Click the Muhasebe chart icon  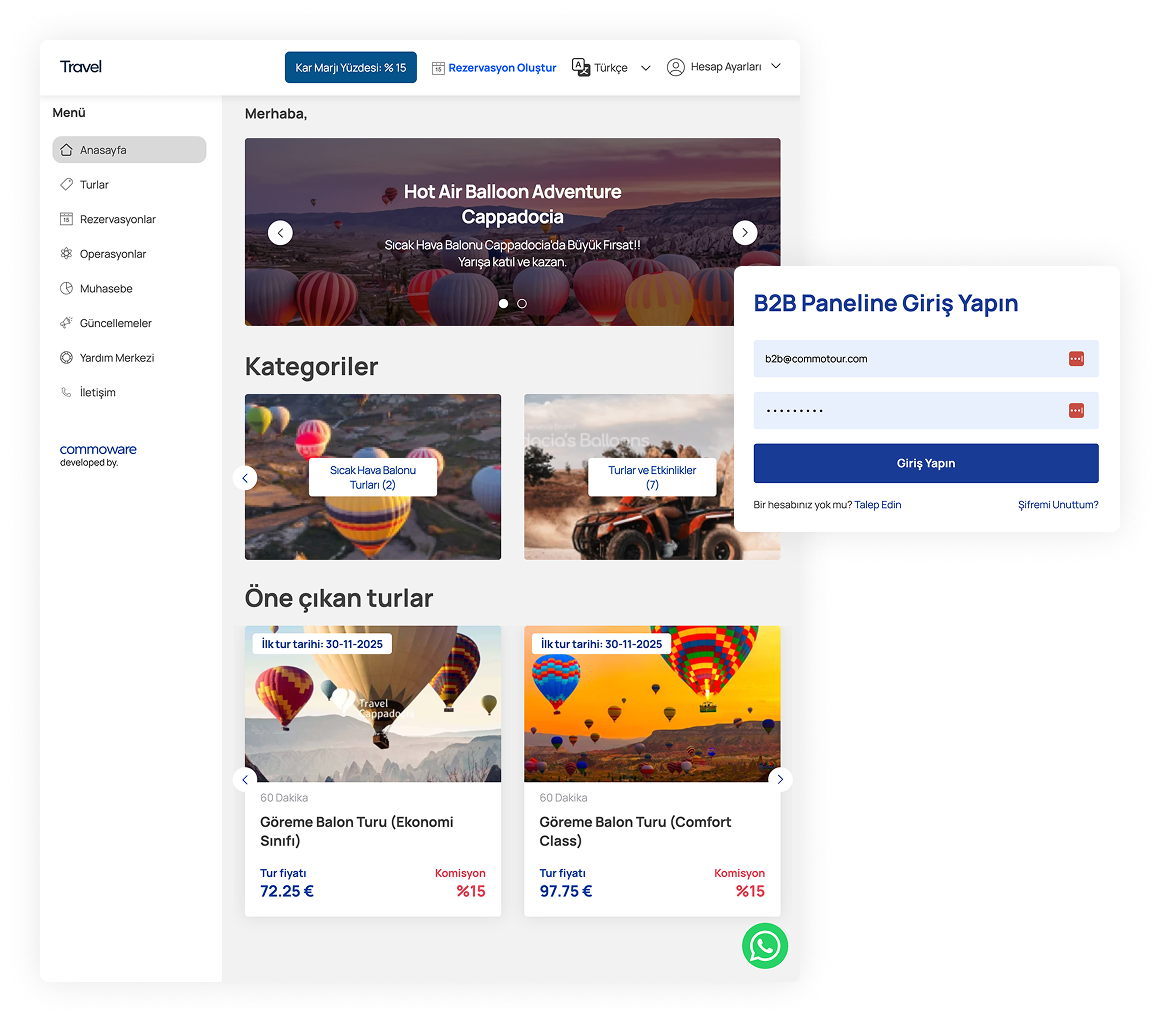click(66, 289)
